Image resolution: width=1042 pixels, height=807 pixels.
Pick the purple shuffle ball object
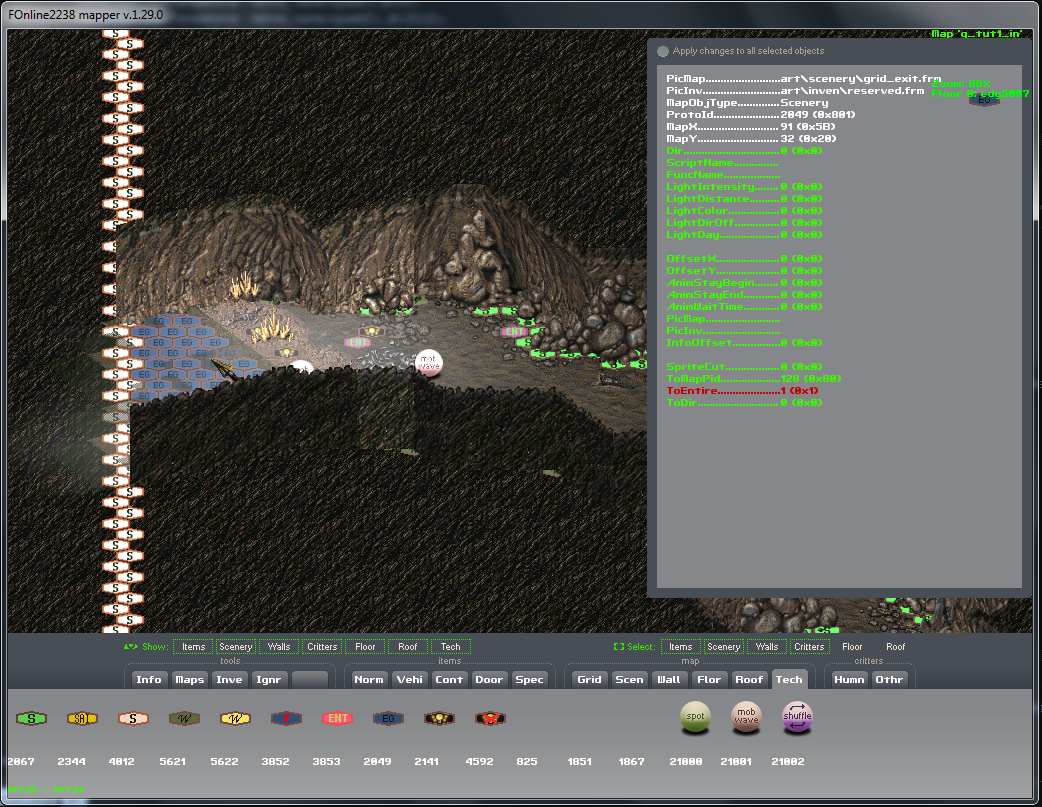(797, 717)
